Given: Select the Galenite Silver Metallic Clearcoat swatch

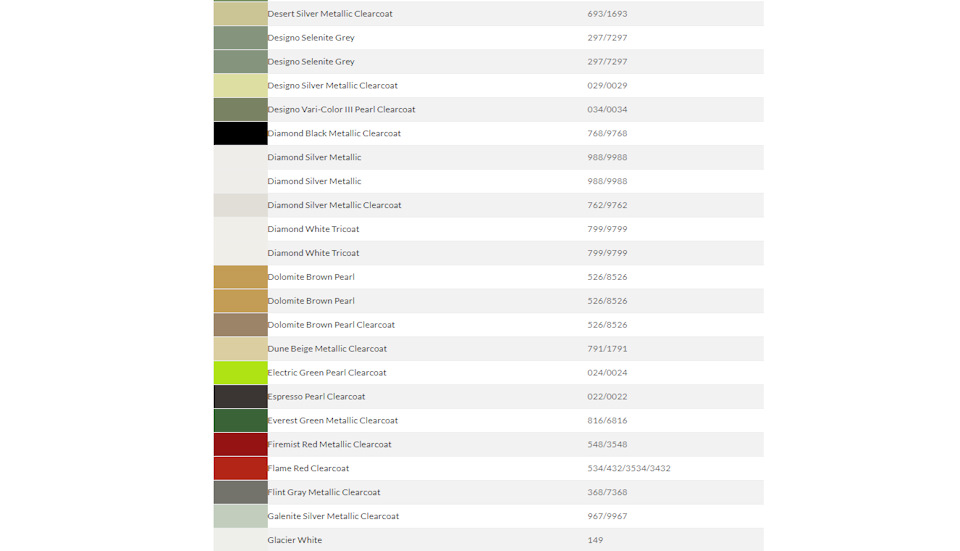Looking at the screenshot, I should (240, 515).
